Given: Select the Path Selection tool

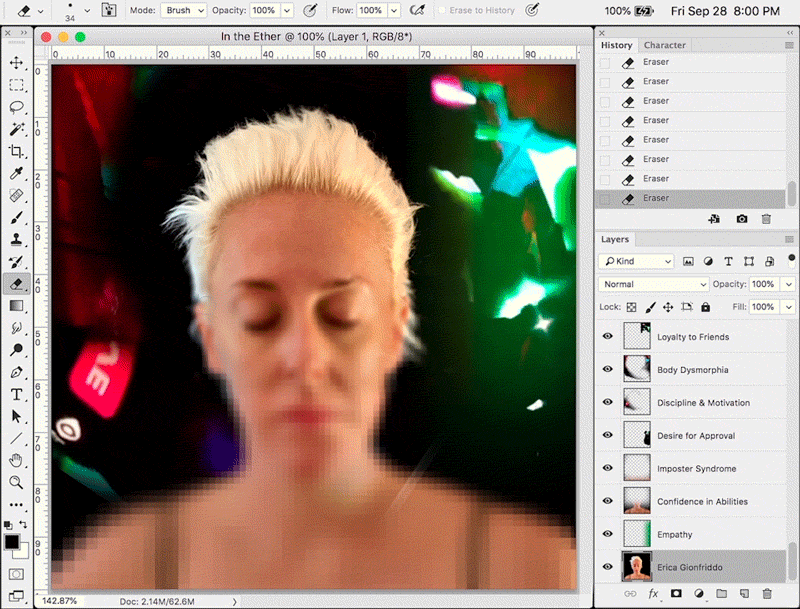Looking at the screenshot, I should click(16, 416).
